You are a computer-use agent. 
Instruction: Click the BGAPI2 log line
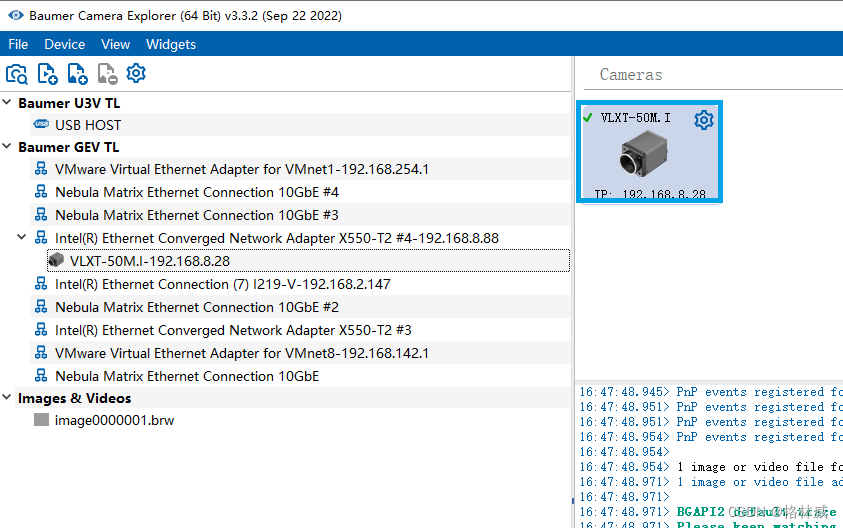711,511
